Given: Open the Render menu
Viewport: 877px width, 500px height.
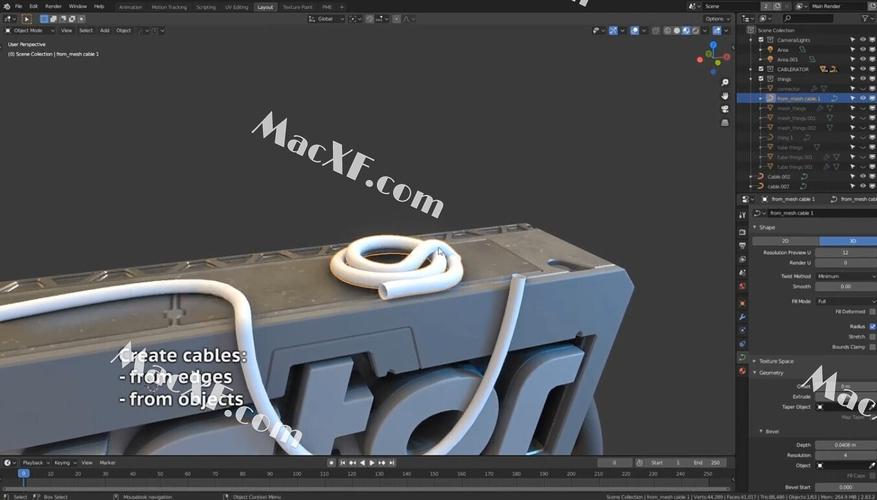Looking at the screenshot, I should click(53, 7).
